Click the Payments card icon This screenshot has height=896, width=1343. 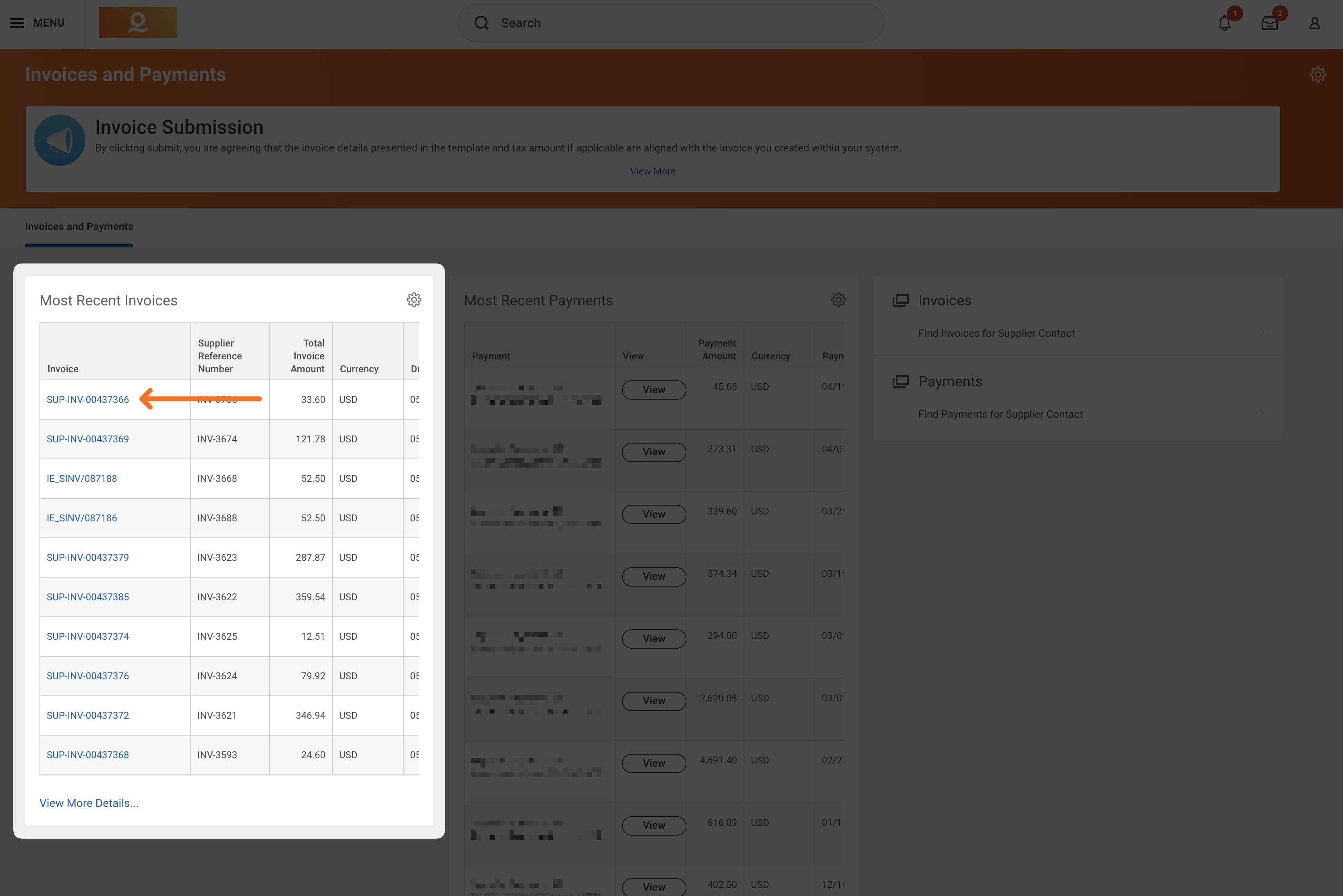(x=900, y=381)
